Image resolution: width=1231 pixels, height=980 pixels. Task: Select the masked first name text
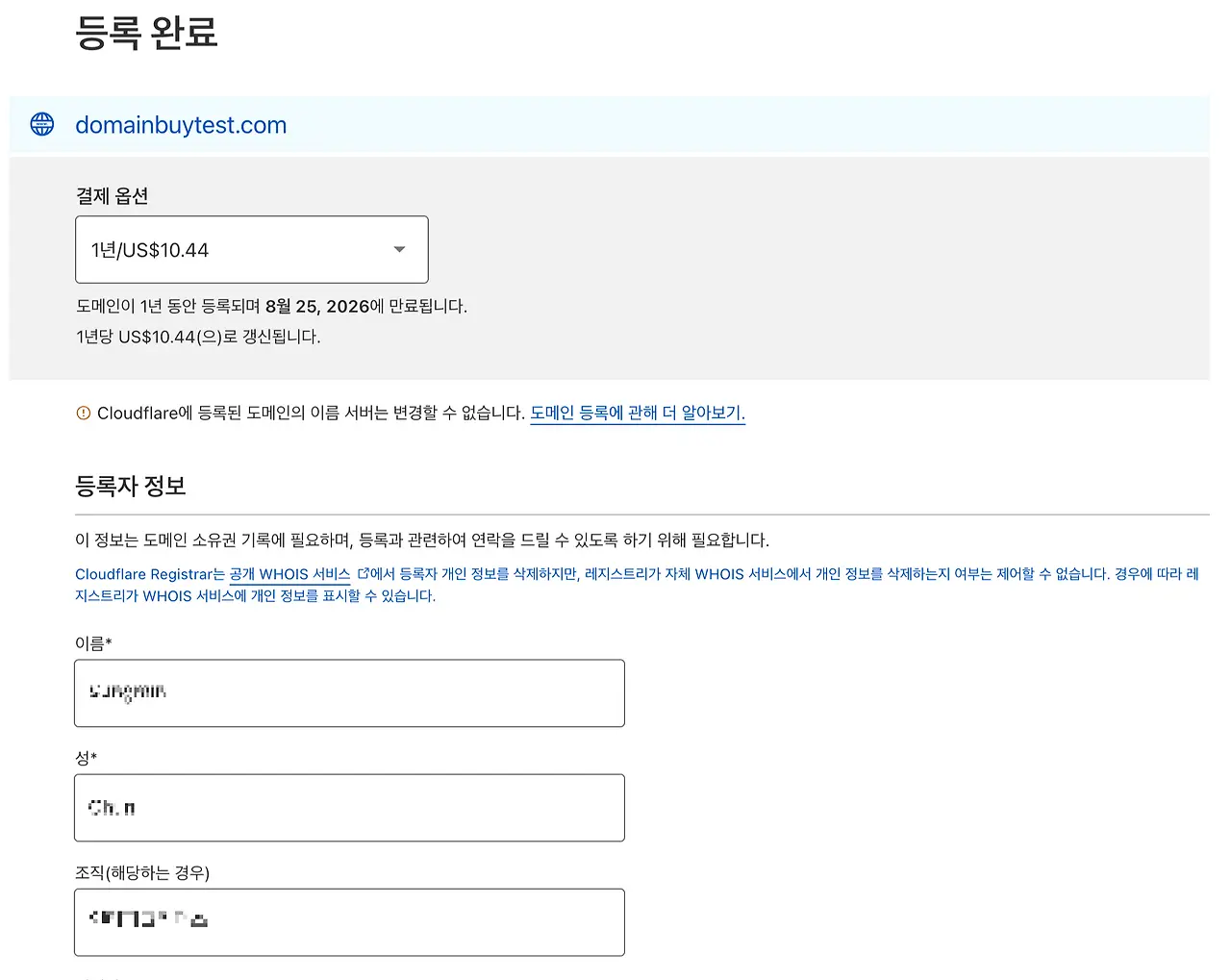pos(126,691)
